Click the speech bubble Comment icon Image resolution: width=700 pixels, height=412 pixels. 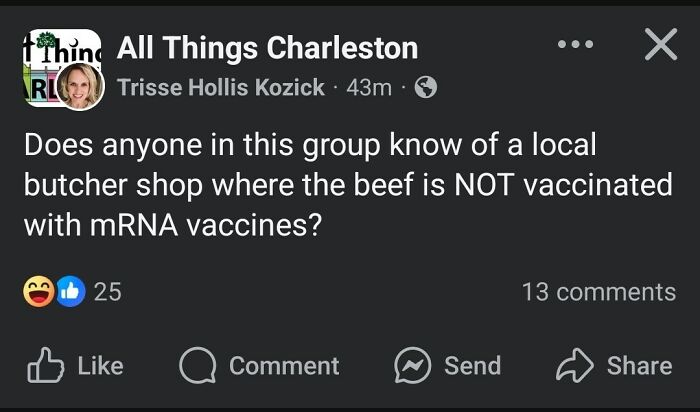click(197, 365)
